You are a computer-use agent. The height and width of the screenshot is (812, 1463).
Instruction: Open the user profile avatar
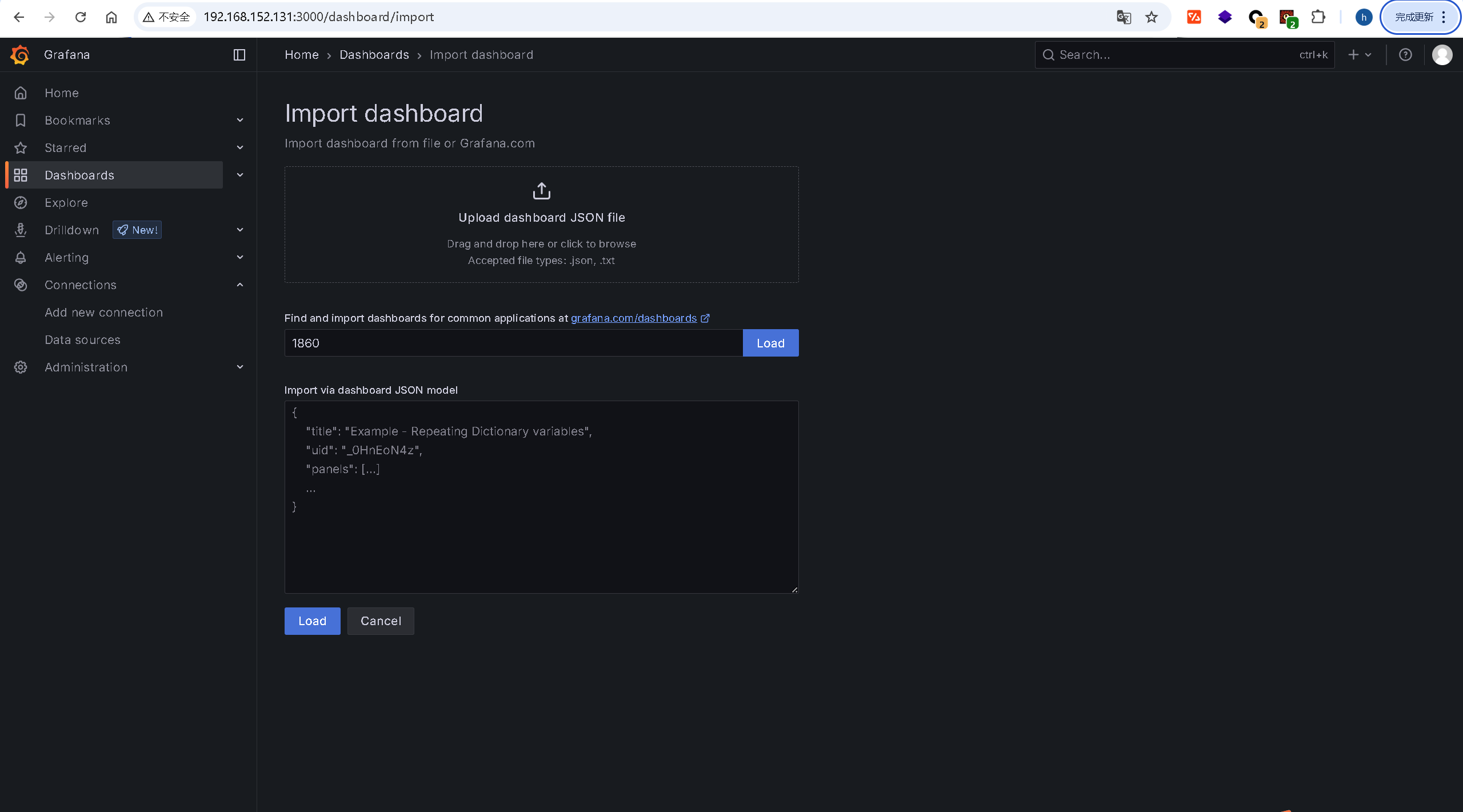tap(1442, 55)
